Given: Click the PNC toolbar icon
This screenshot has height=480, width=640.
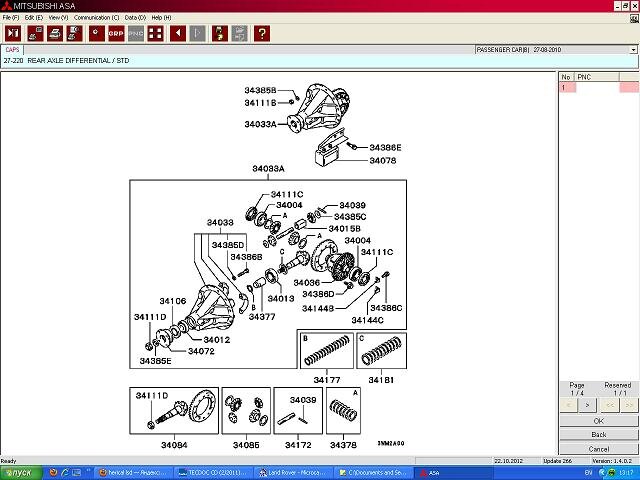Looking at the screenshot, I should click(x=135, y=33).
